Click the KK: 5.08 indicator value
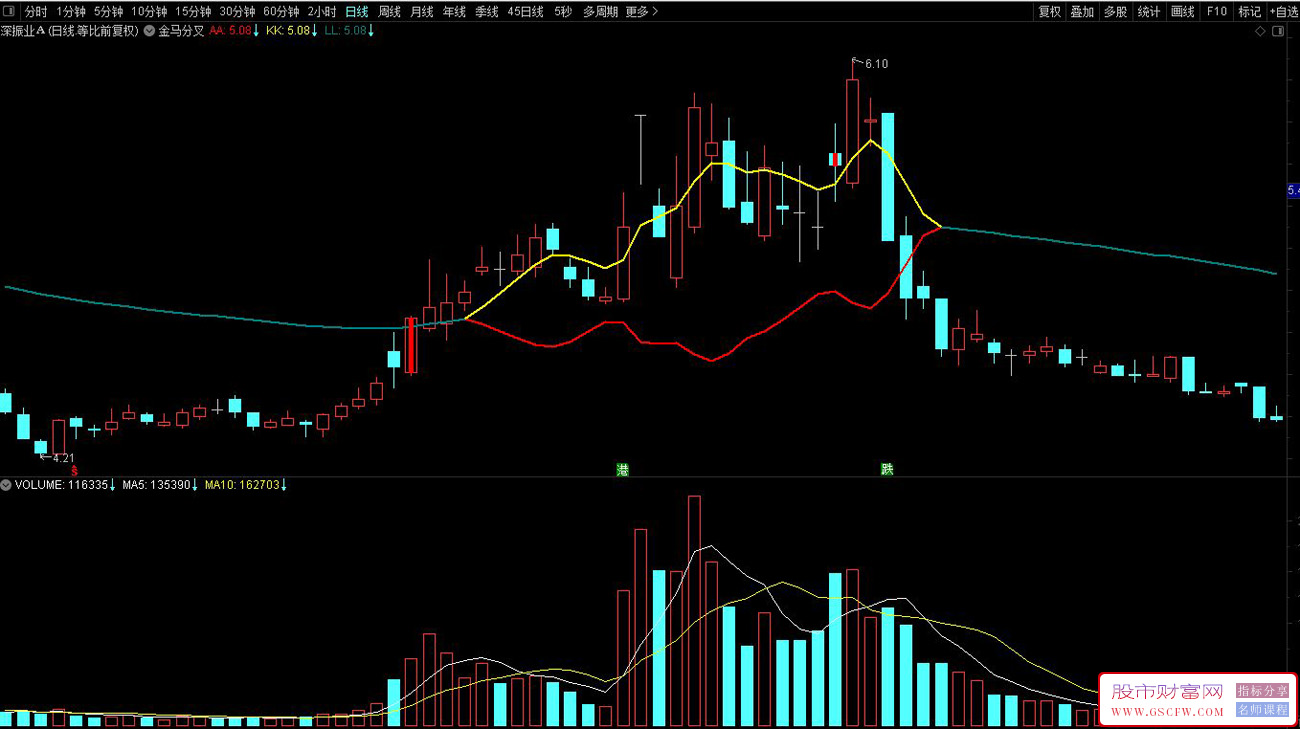The height and width of the screenshot is (729, 1300). [x=292, y=31]
